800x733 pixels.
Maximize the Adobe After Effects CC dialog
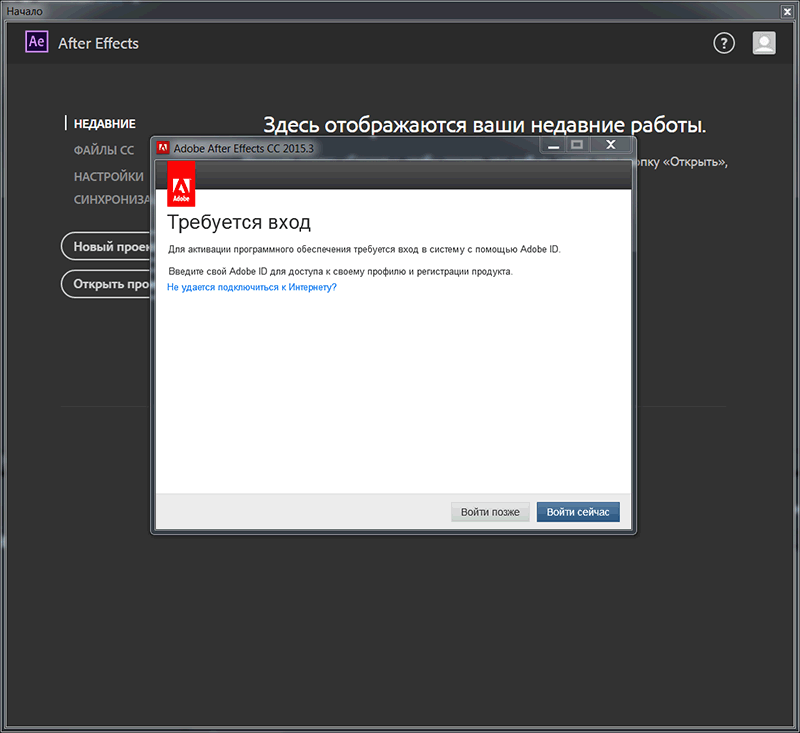577,145
